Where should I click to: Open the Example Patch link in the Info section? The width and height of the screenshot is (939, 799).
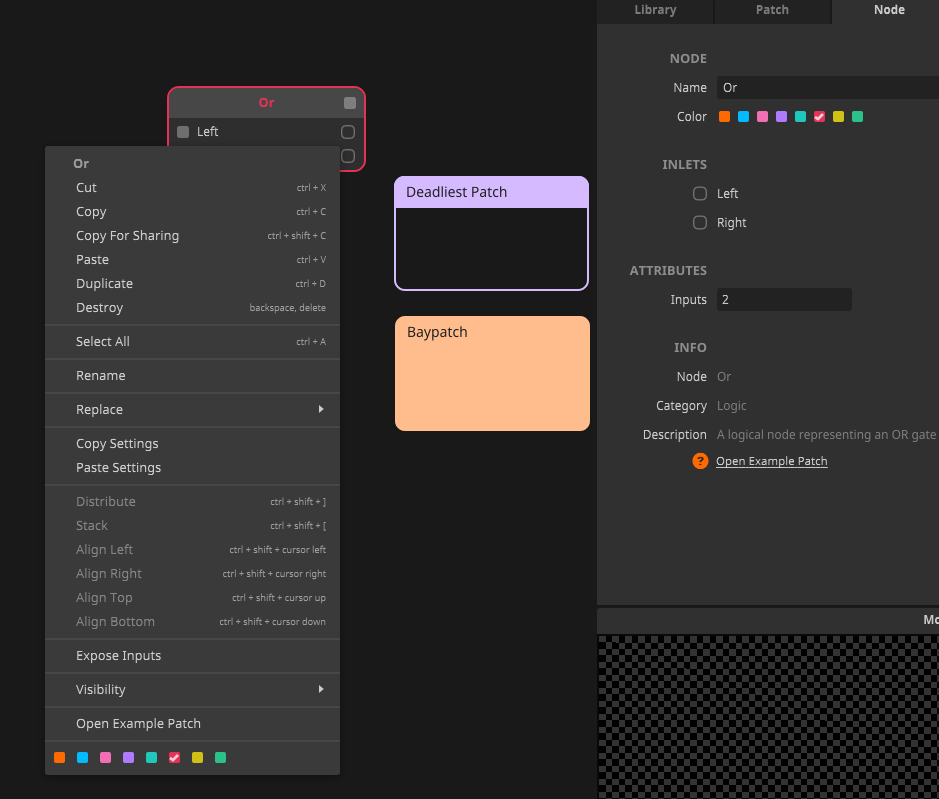771,461
